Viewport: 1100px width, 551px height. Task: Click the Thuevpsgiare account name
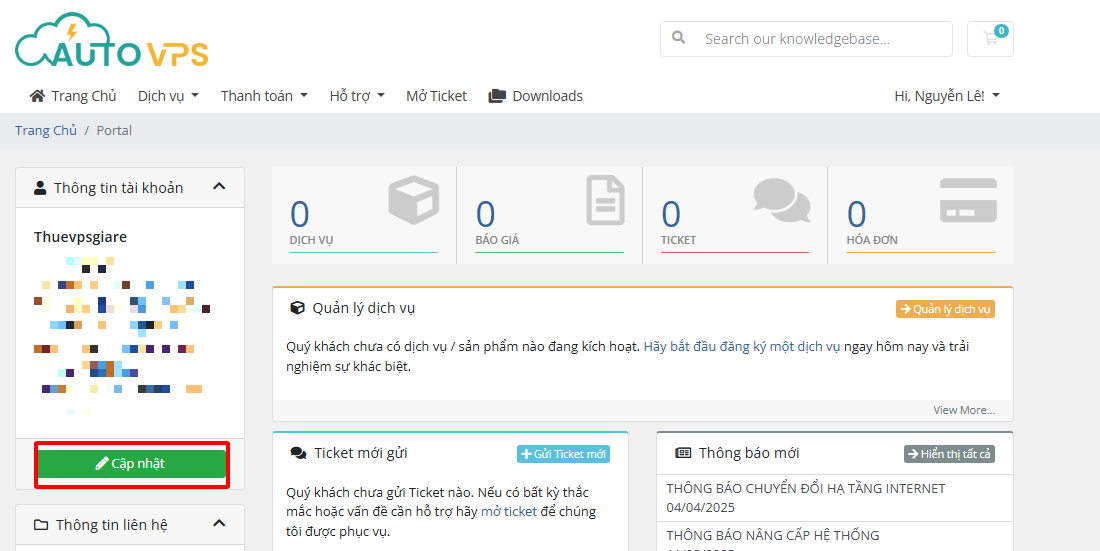[x=80, y=237]
